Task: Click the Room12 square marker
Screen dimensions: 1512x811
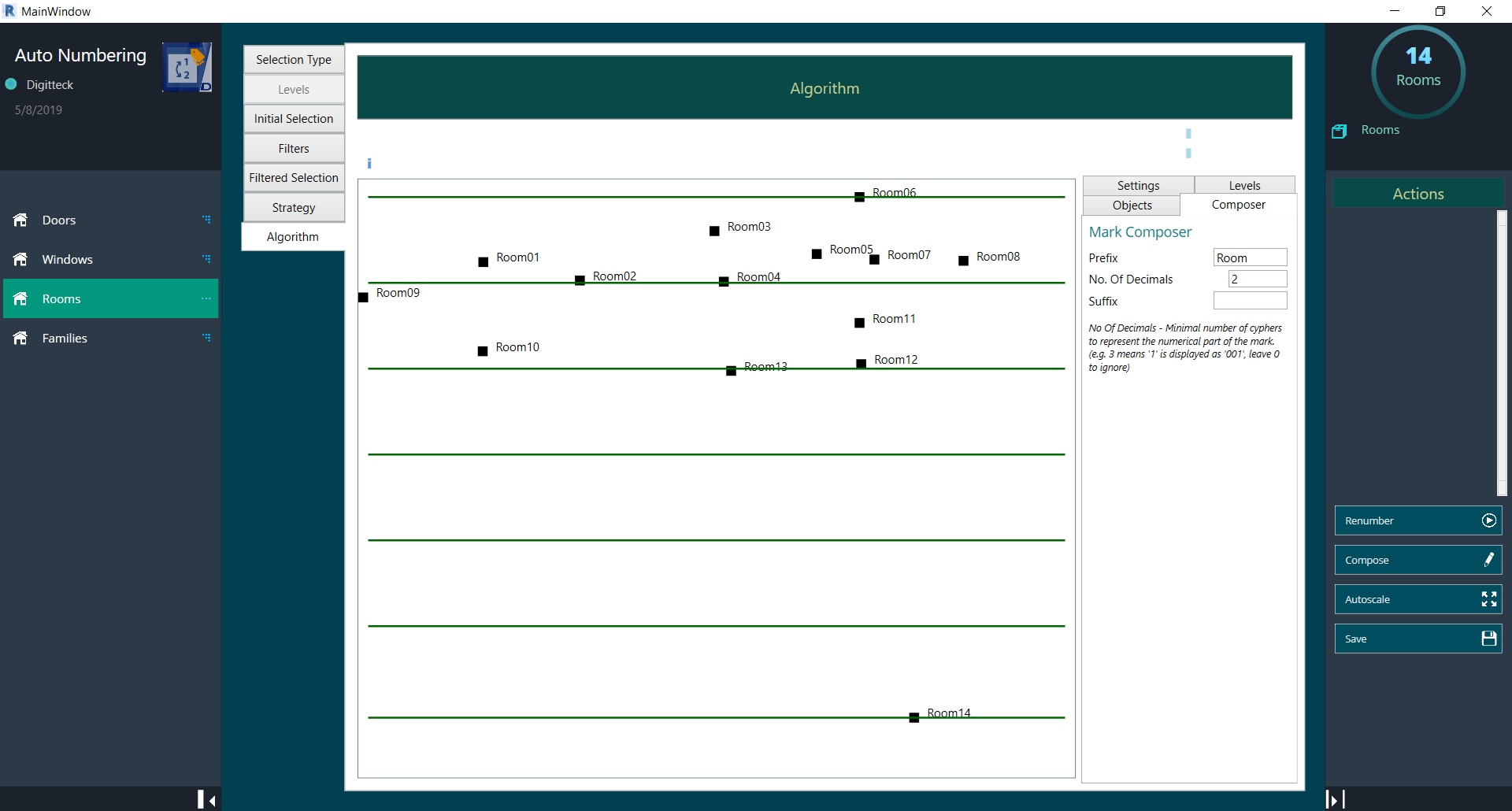Action: tap(862, 364)
